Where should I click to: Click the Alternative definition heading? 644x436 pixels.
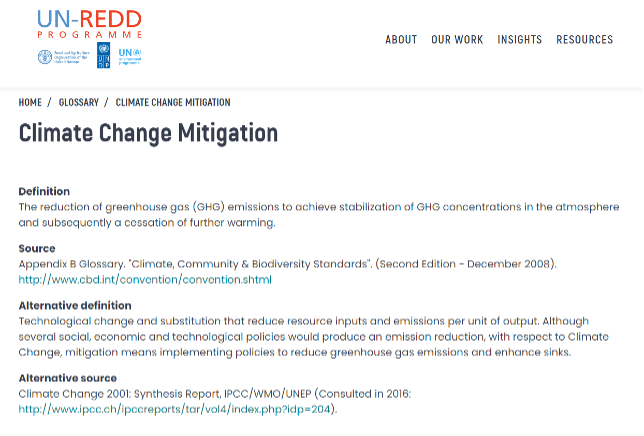(75, 305)
